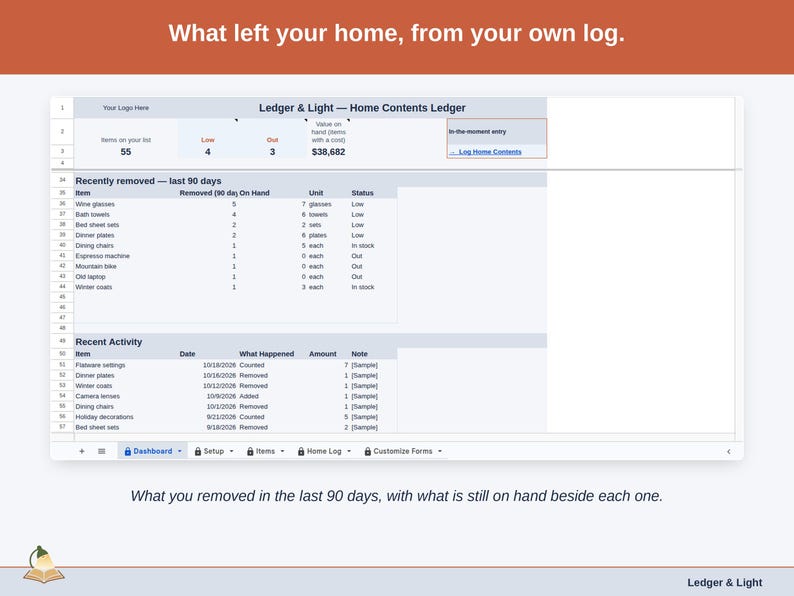Click the lock icon on Items tab

coord(250,451)
